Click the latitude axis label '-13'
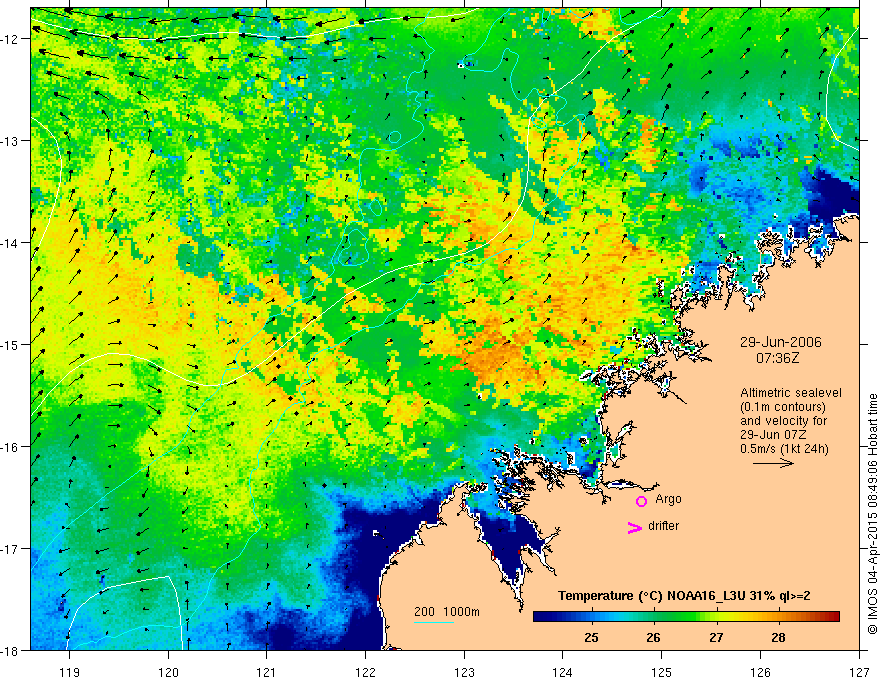Screen dimensions: 880x680 pyautogui.click(x=10, y=141)
